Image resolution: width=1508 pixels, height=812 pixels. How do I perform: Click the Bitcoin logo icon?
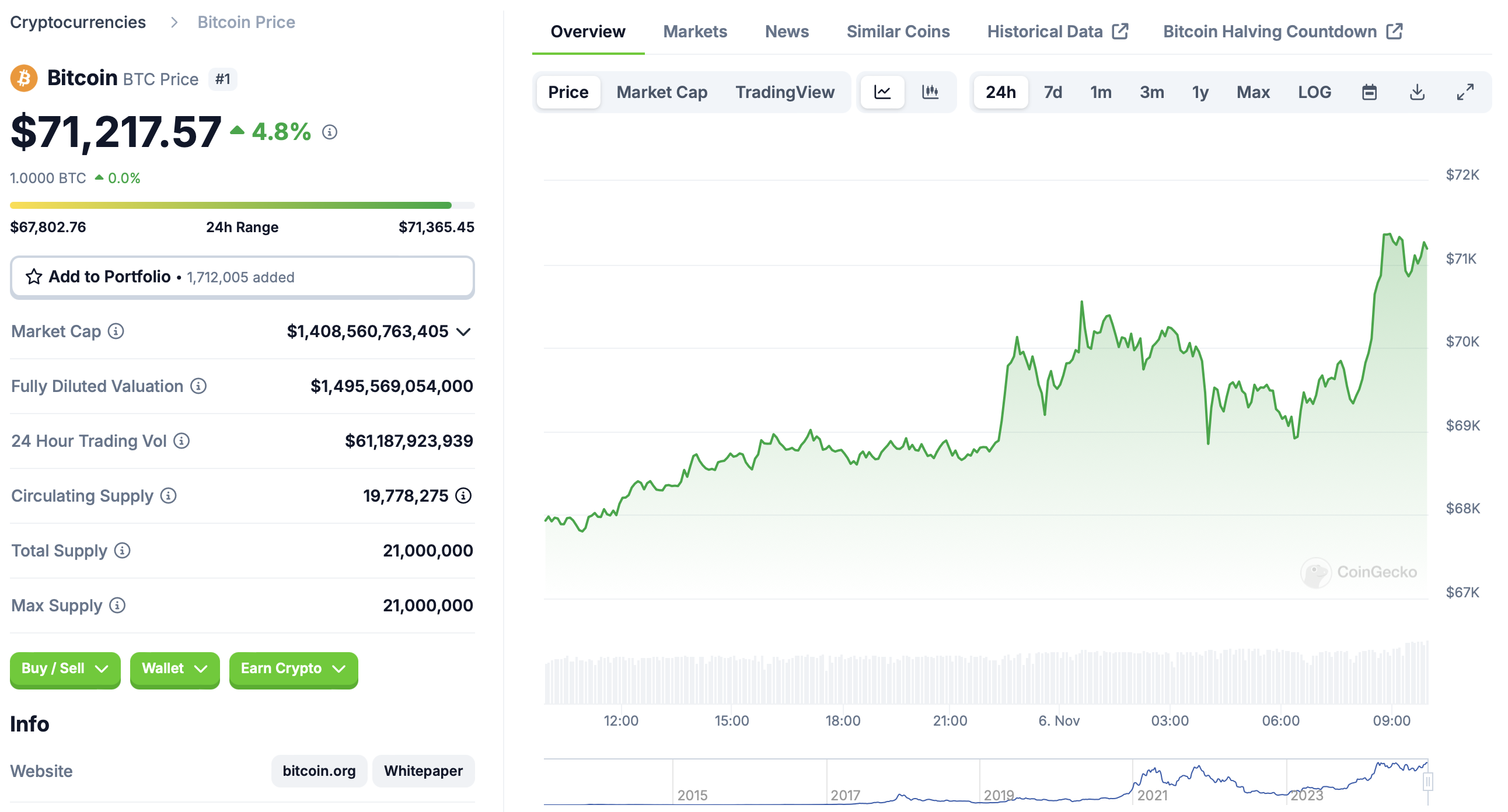(x=24, y=78)
